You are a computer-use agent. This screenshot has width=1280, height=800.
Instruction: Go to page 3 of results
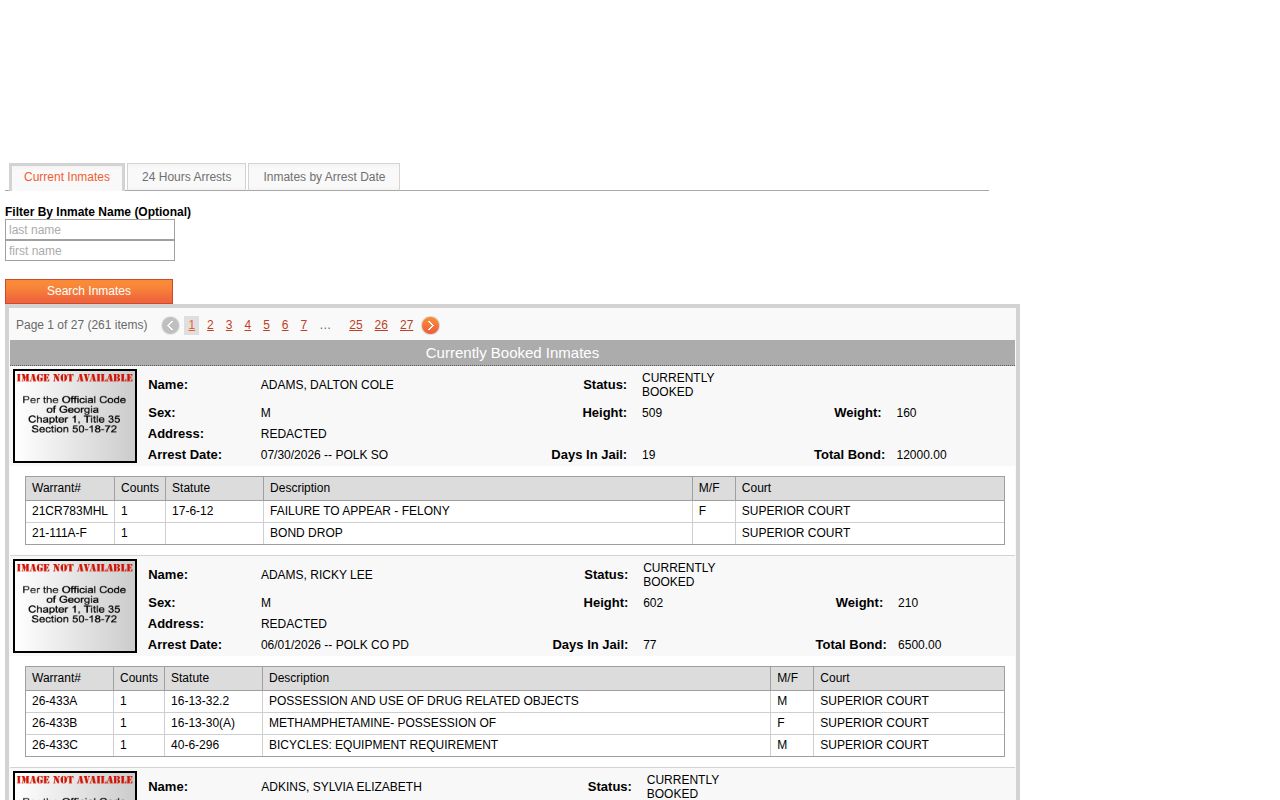point(229,325)
